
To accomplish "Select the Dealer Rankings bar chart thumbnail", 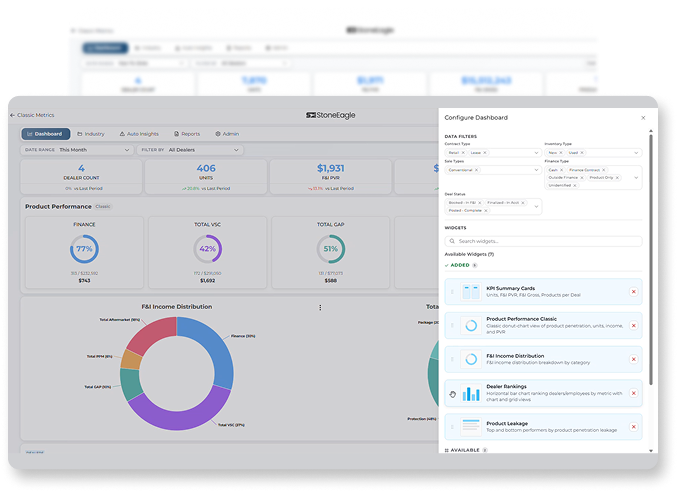I will click(x=471, y=393).
